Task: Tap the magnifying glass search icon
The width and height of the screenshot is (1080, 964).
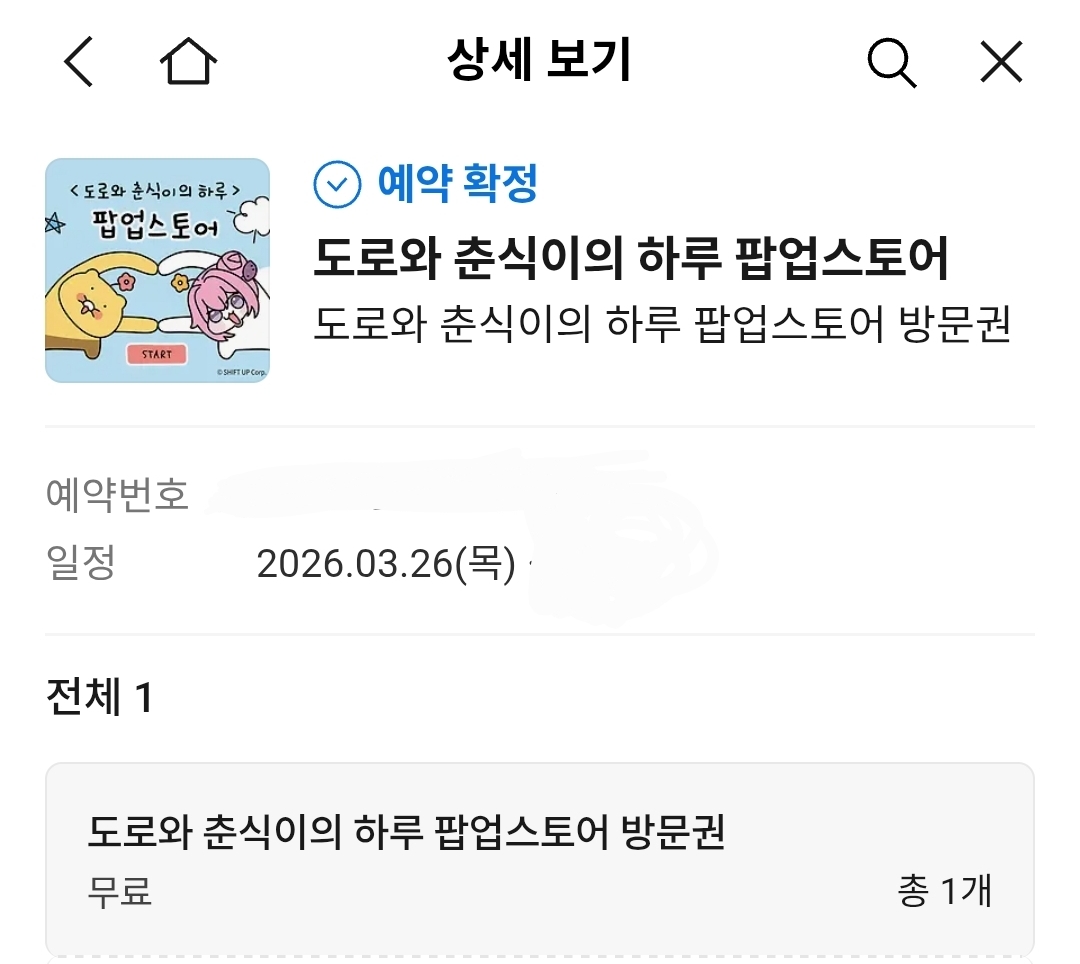Action: click(x=891, y=63)
